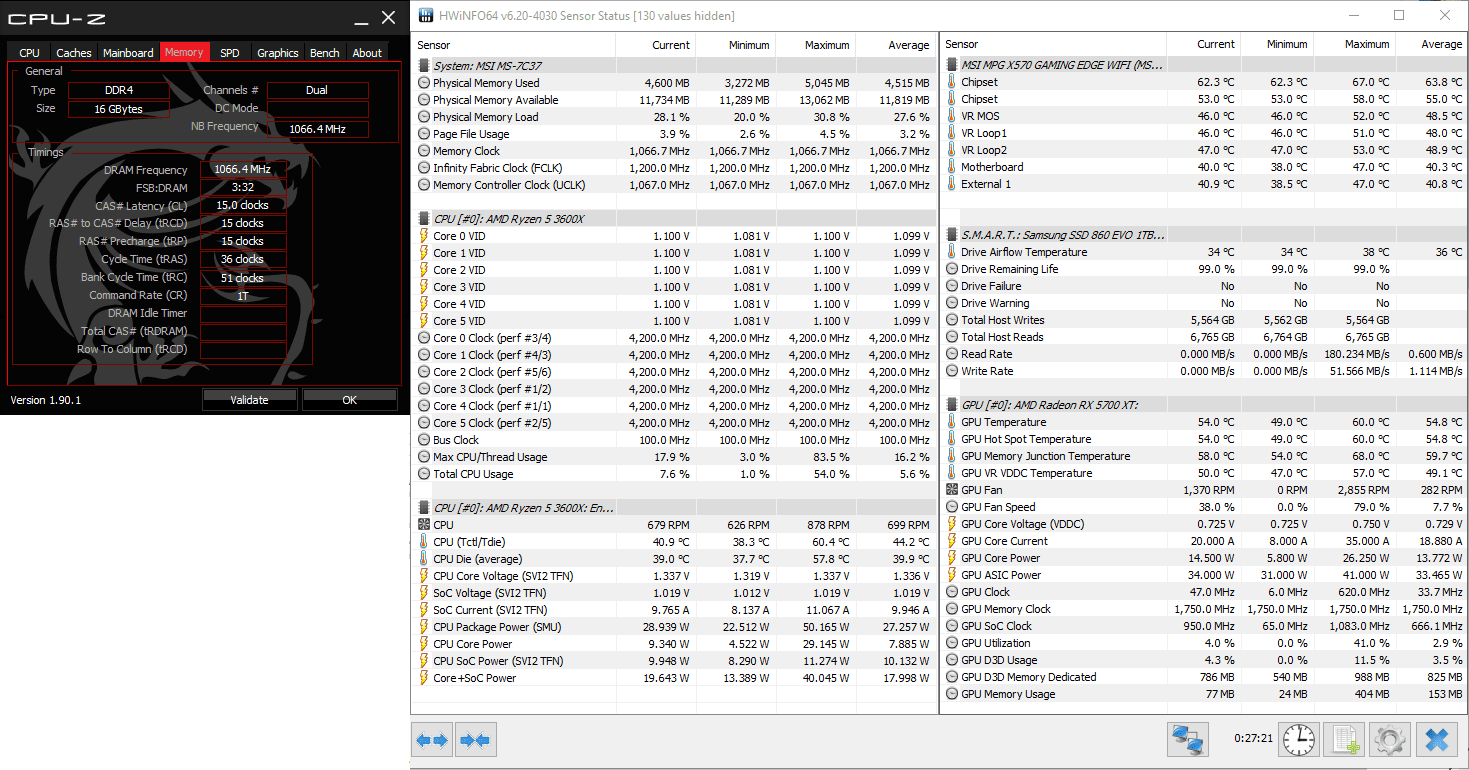
Task: Click the Current column header in left panel
Action: (x=655, y=45)
